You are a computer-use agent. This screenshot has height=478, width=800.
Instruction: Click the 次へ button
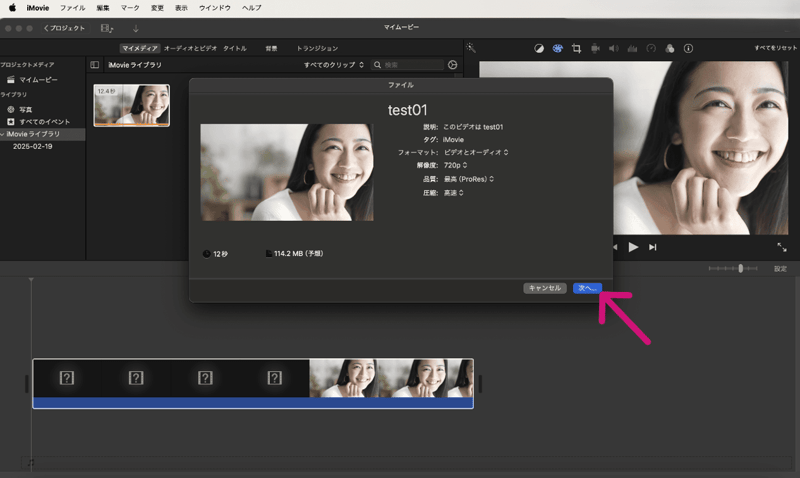tap(587, 288)
